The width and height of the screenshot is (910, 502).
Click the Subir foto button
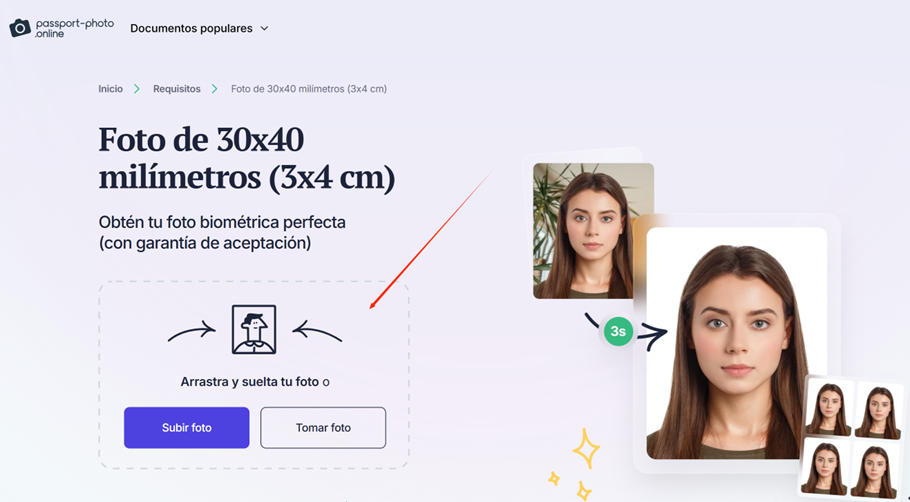(186, 428)
